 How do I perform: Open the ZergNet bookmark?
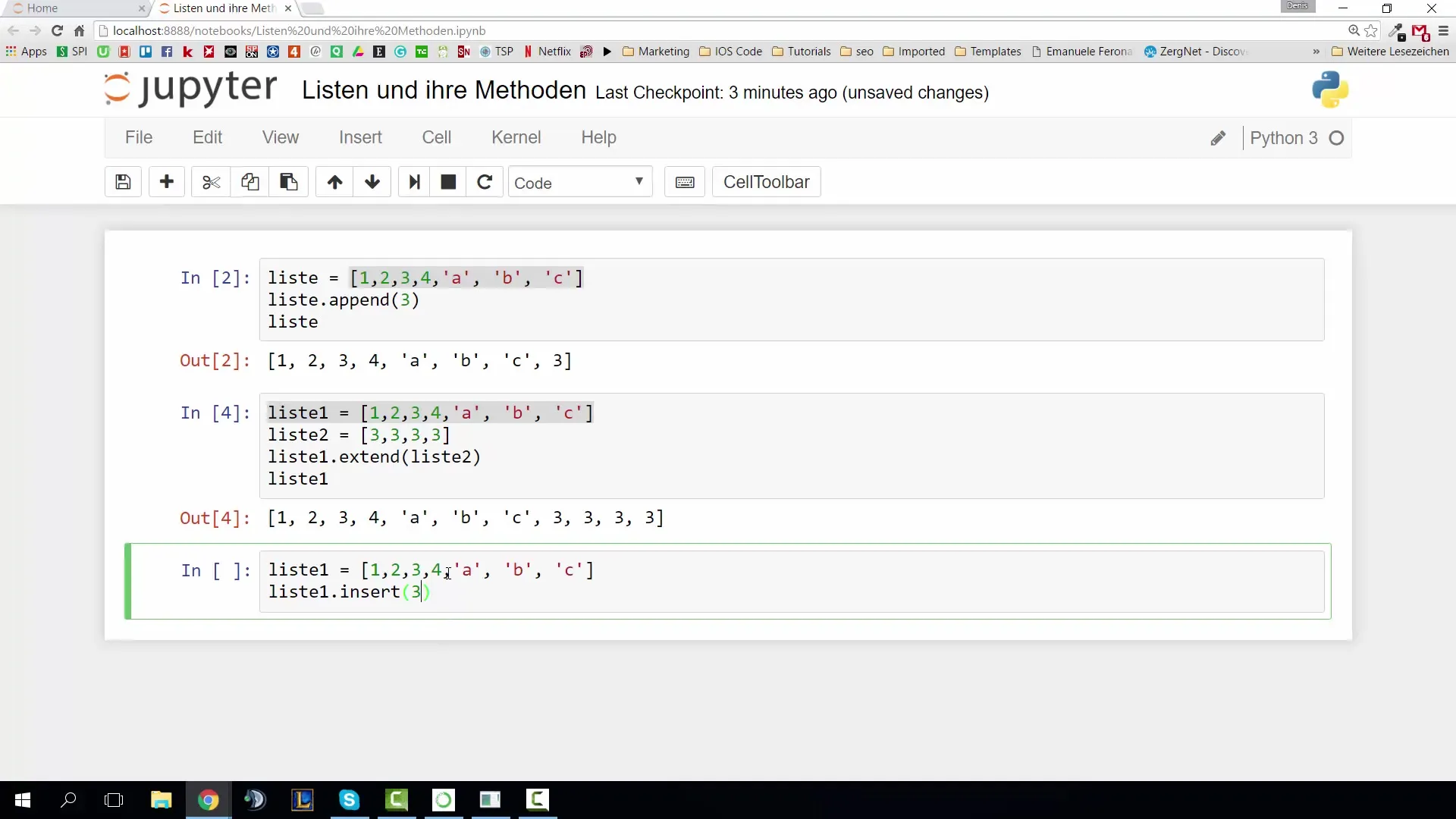[1194, 52]
